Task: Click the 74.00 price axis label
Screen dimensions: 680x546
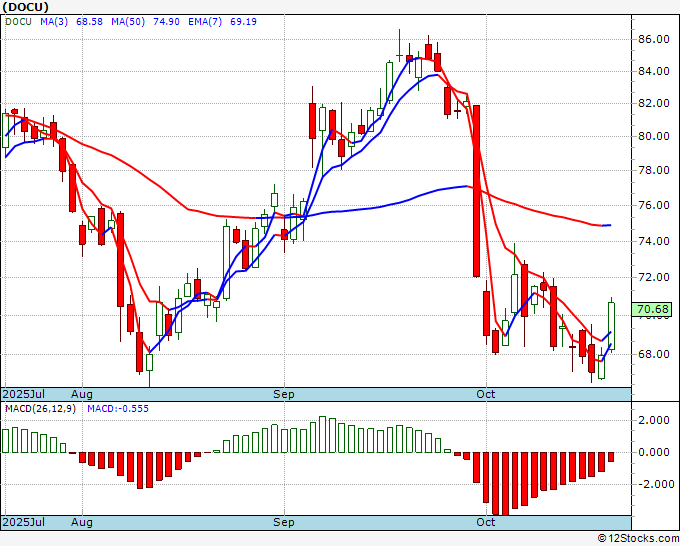Action: click(654, 241)
